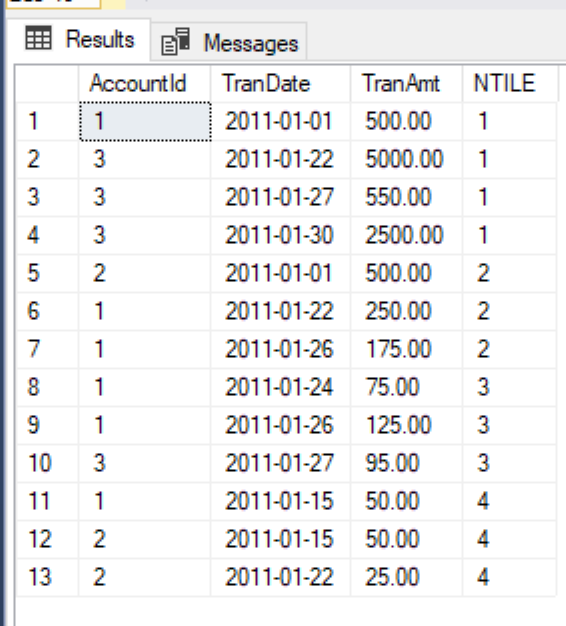Viewport: 566px width, 626px height.
Task: Select row header number 13
Action: coord(47,577)
